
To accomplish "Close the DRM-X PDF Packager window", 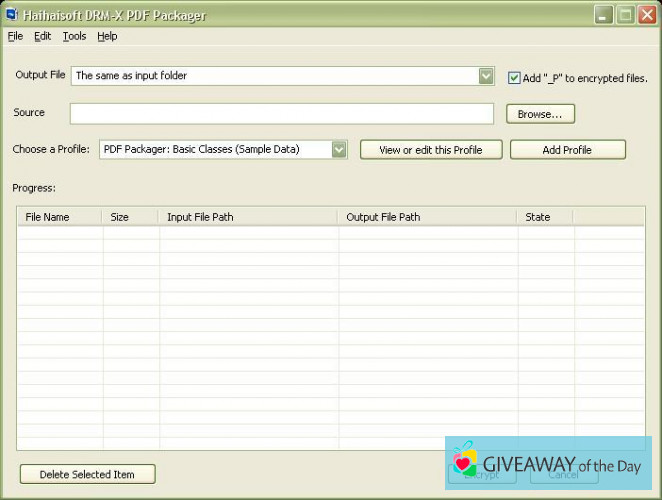I will pyautogui.click(x=645, y=15).
